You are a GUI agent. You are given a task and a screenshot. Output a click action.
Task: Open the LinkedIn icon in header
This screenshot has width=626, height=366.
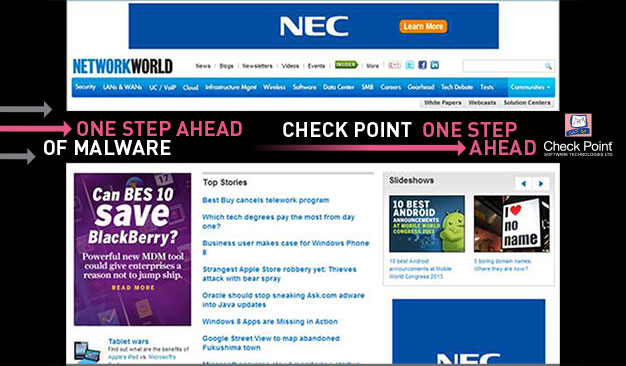[x=435, y=65]
